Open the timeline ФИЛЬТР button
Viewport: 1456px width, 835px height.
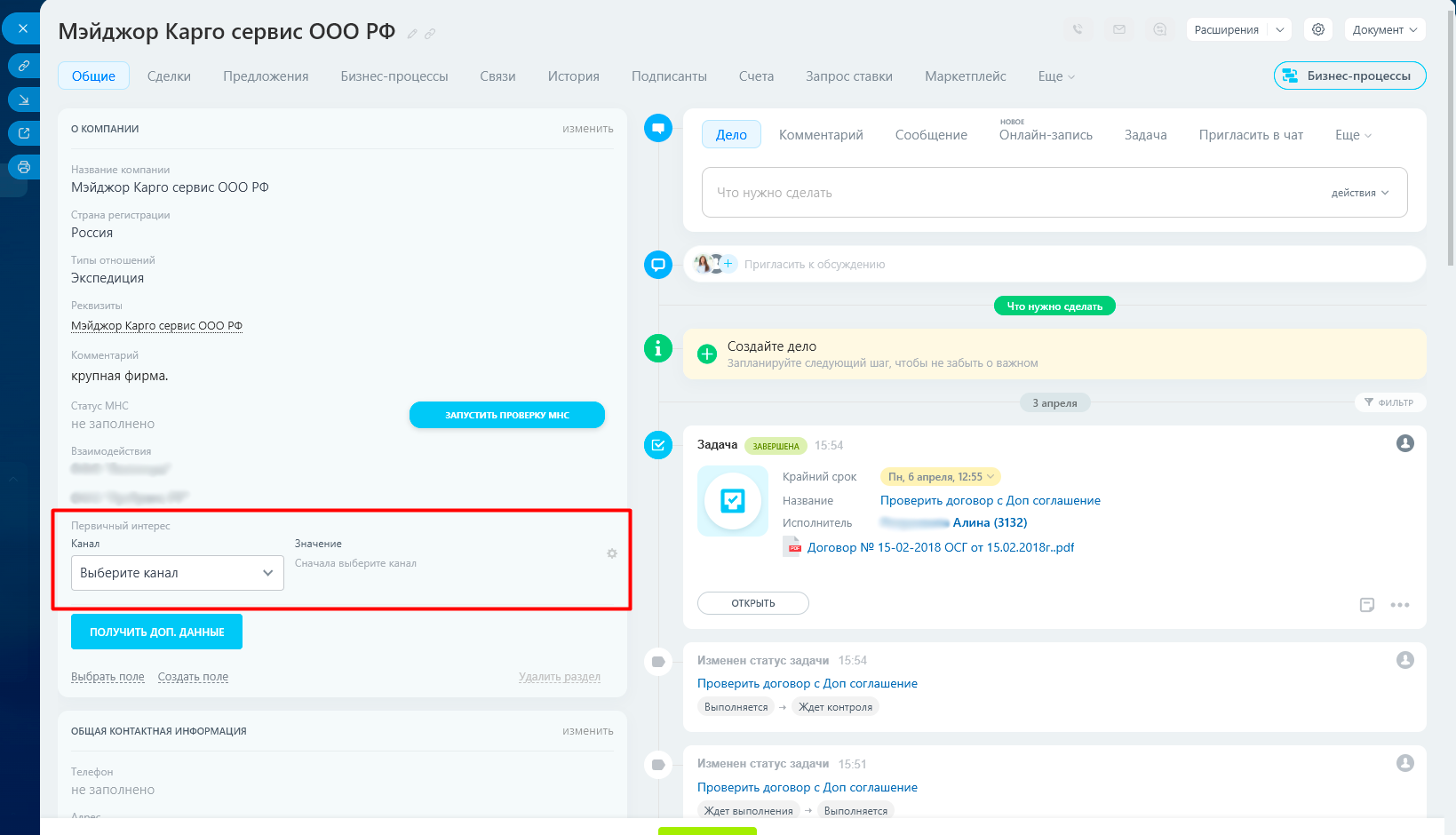pyautogui.click(x=1389, y=402)
